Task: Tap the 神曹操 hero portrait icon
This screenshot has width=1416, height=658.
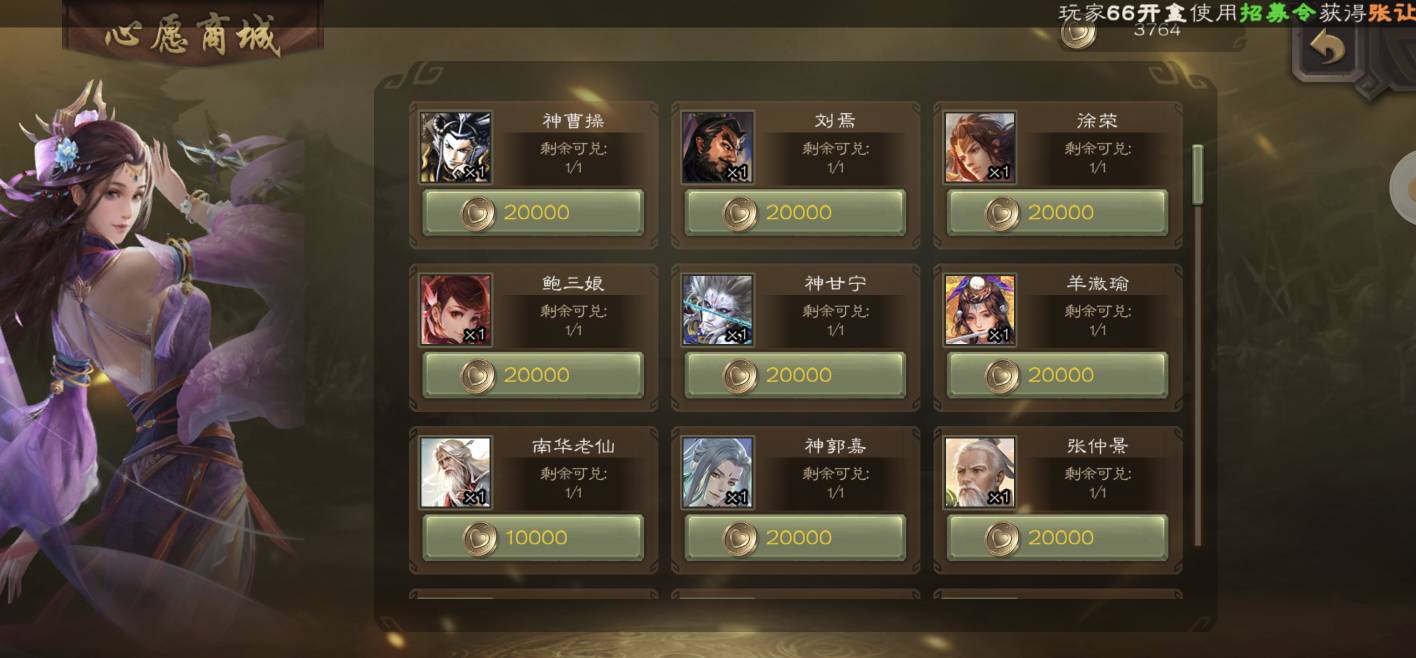Action: pos(456,147)
